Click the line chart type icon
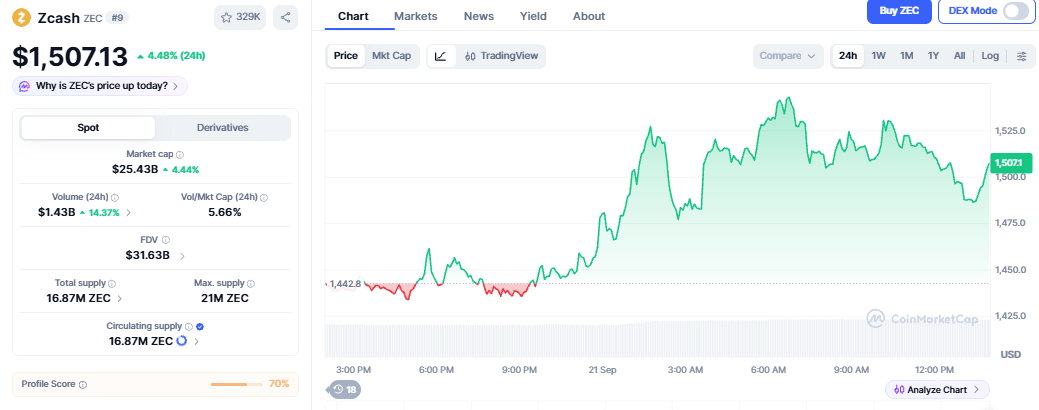Viewport: 1039px width, 410px height. 441,56
